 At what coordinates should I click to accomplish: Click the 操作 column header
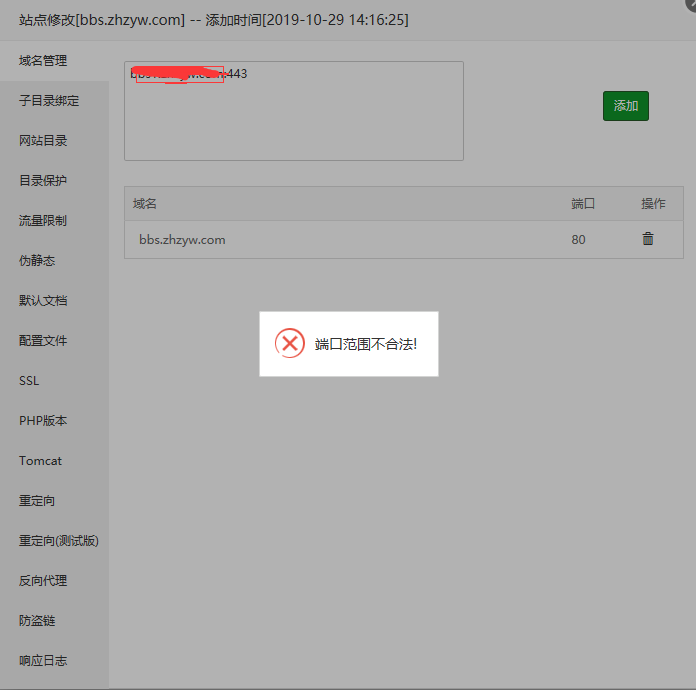(x=653, y=204)
